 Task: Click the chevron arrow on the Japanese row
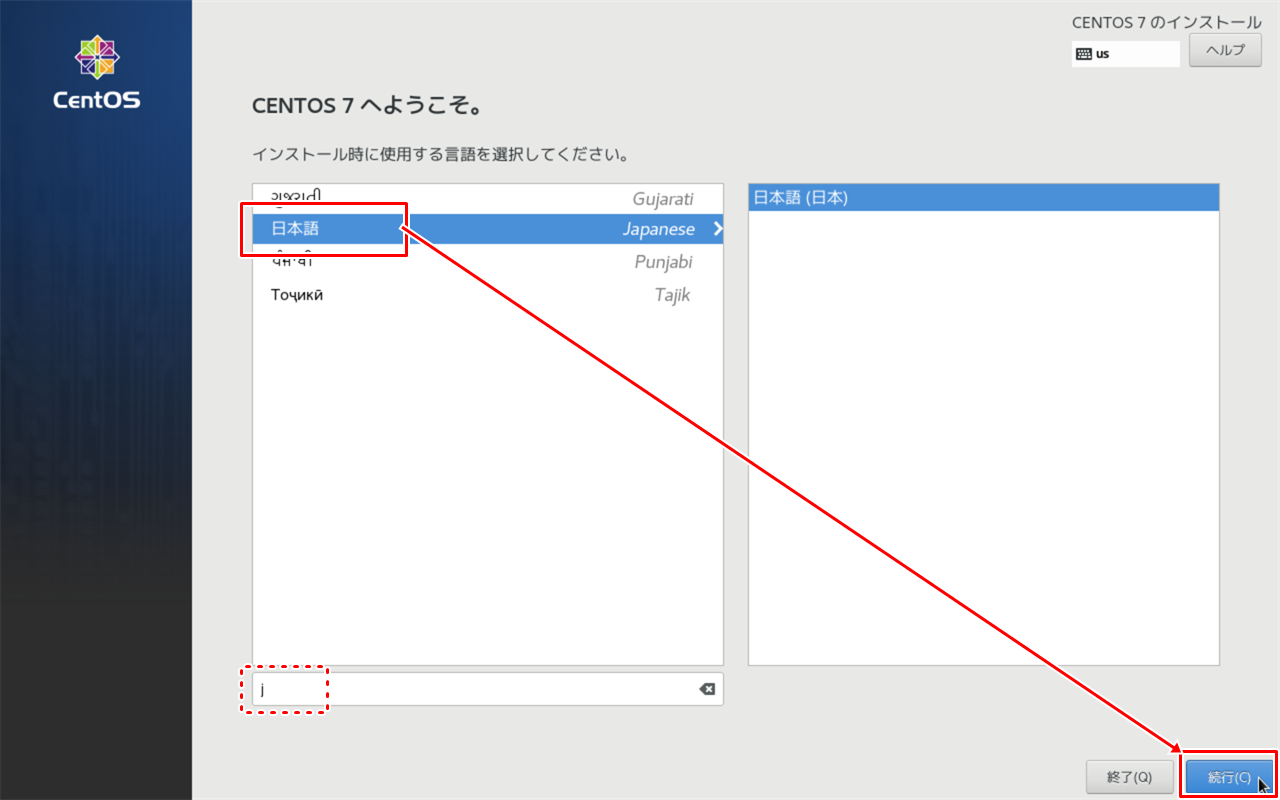[x=716, y=228]
